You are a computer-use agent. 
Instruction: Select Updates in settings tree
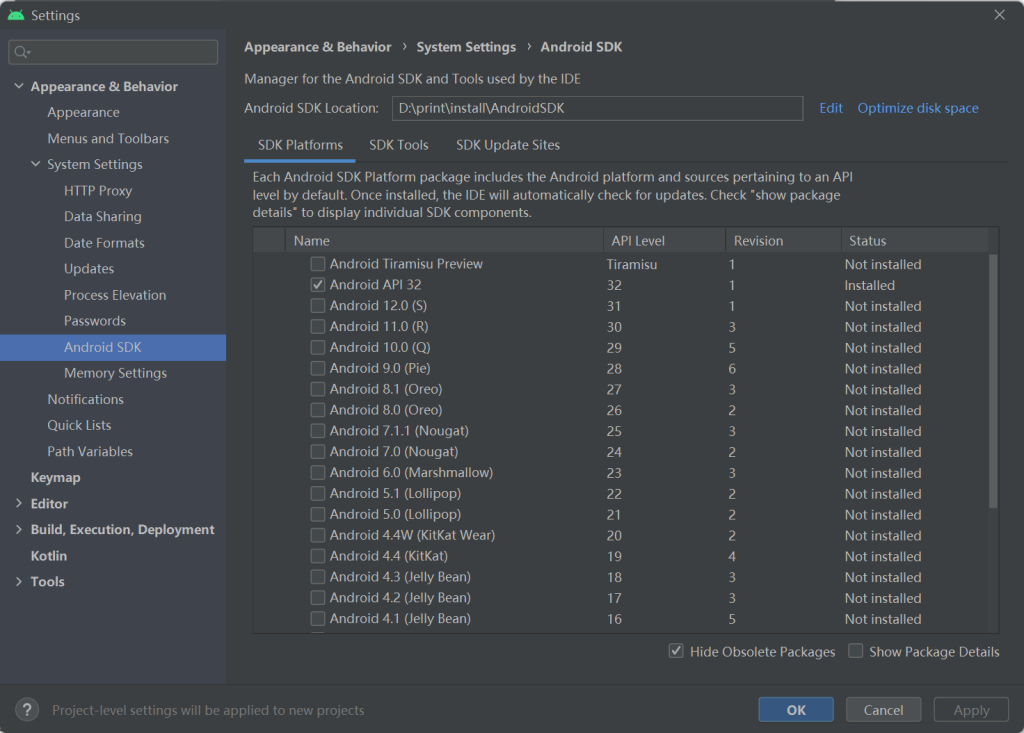89,269
